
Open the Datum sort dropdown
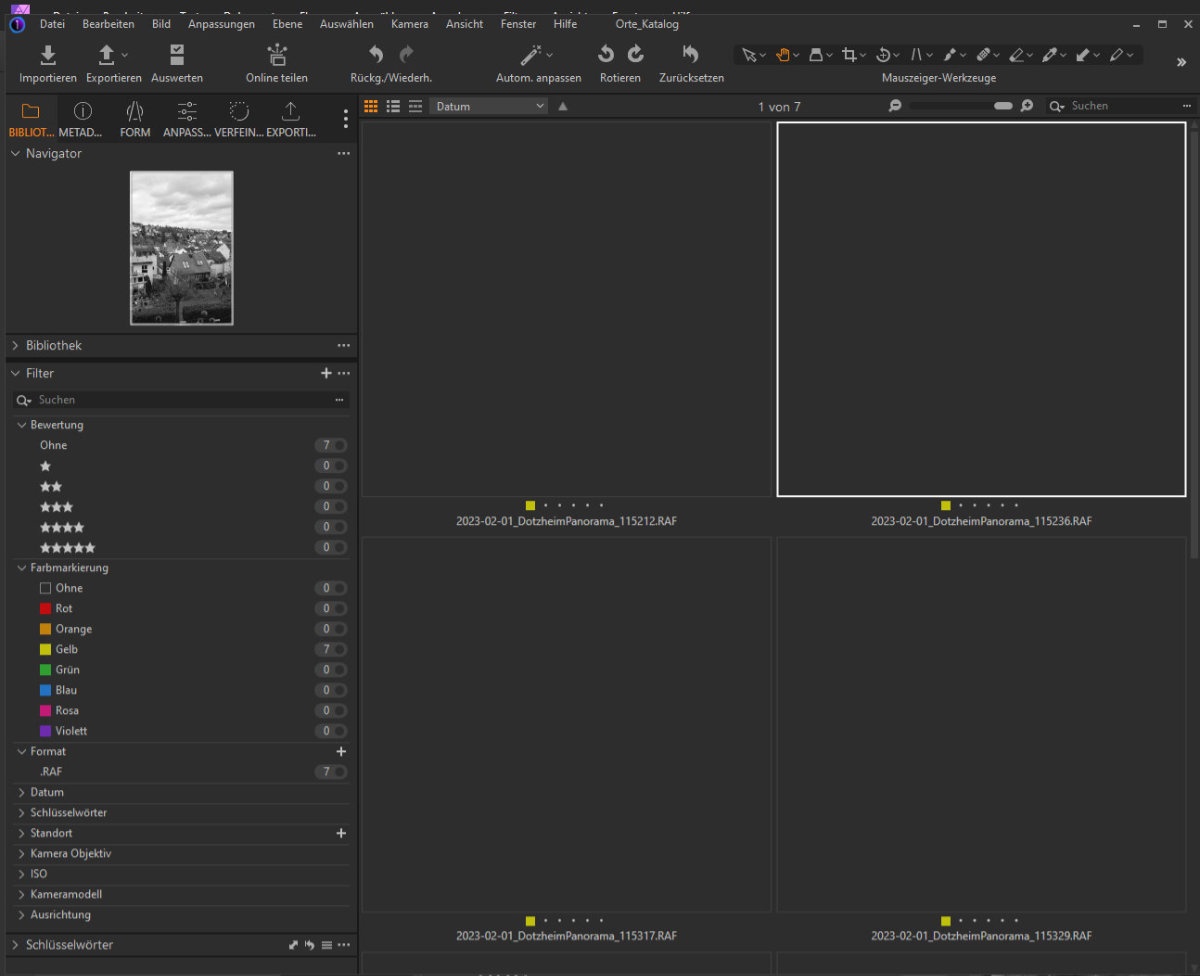click(x=489, y=106)
